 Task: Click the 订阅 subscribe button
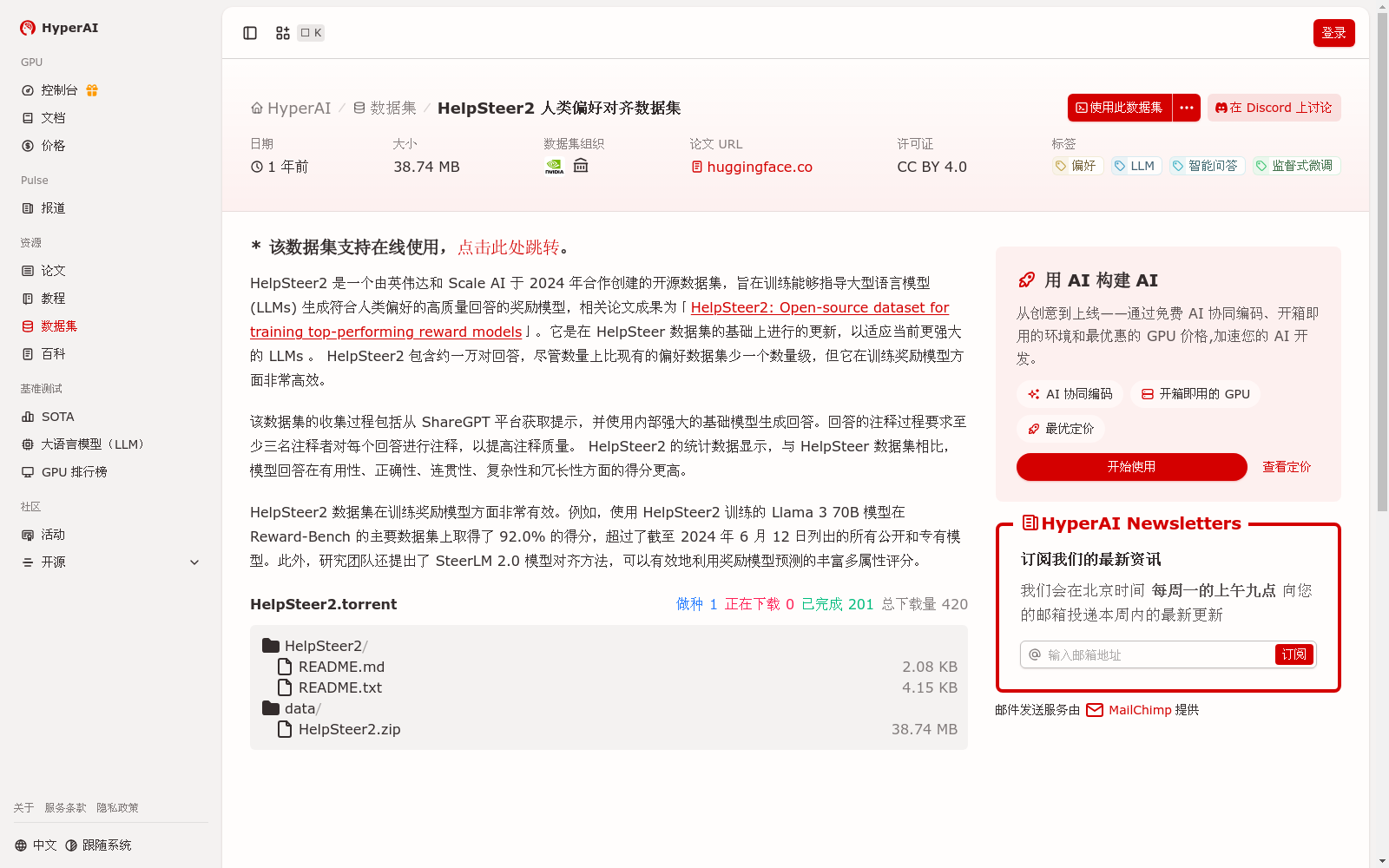pyautogui.click(x=1294, y=654)
